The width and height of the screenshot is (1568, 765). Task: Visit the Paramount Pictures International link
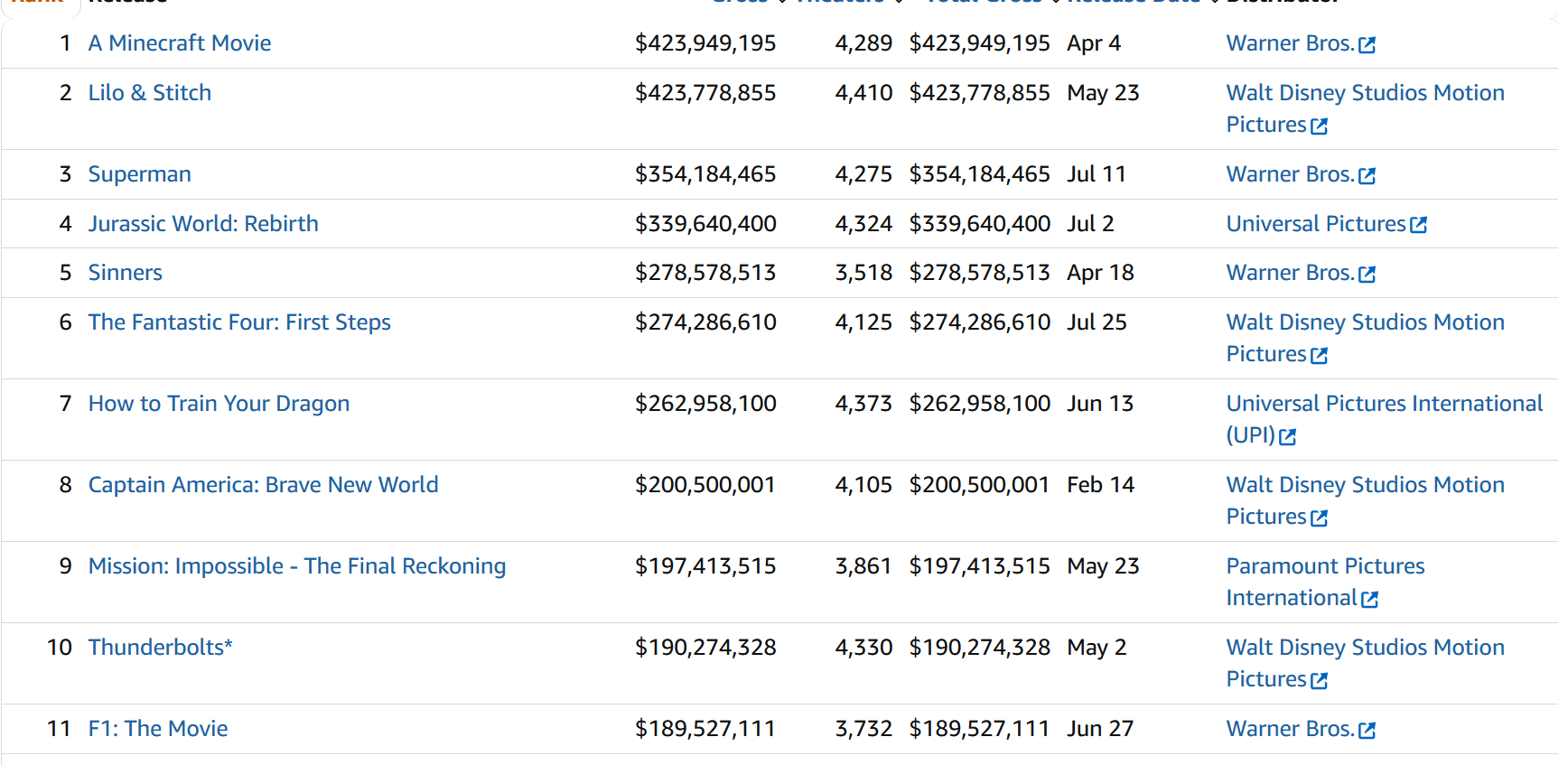pos(1325,582)
